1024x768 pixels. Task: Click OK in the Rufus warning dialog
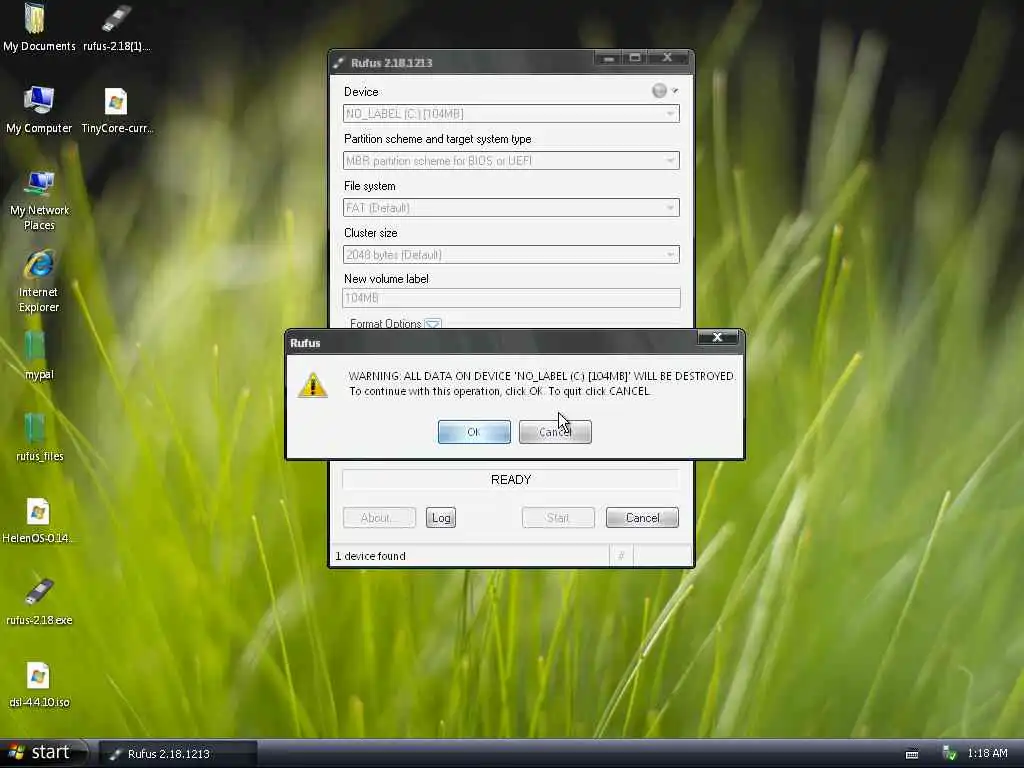pos(474,432)
